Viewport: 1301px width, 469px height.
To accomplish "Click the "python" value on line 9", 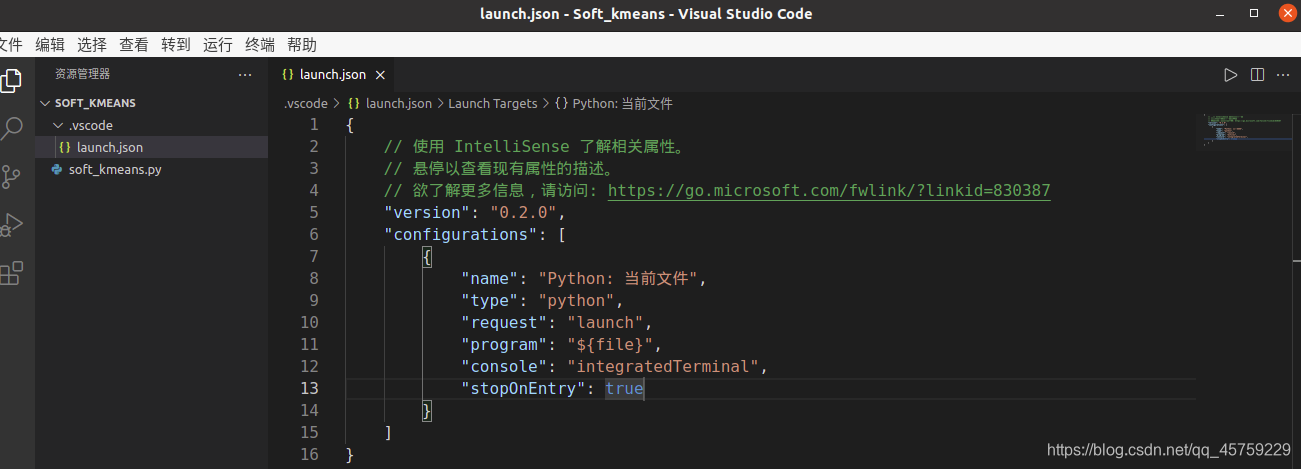I will 576,300.
